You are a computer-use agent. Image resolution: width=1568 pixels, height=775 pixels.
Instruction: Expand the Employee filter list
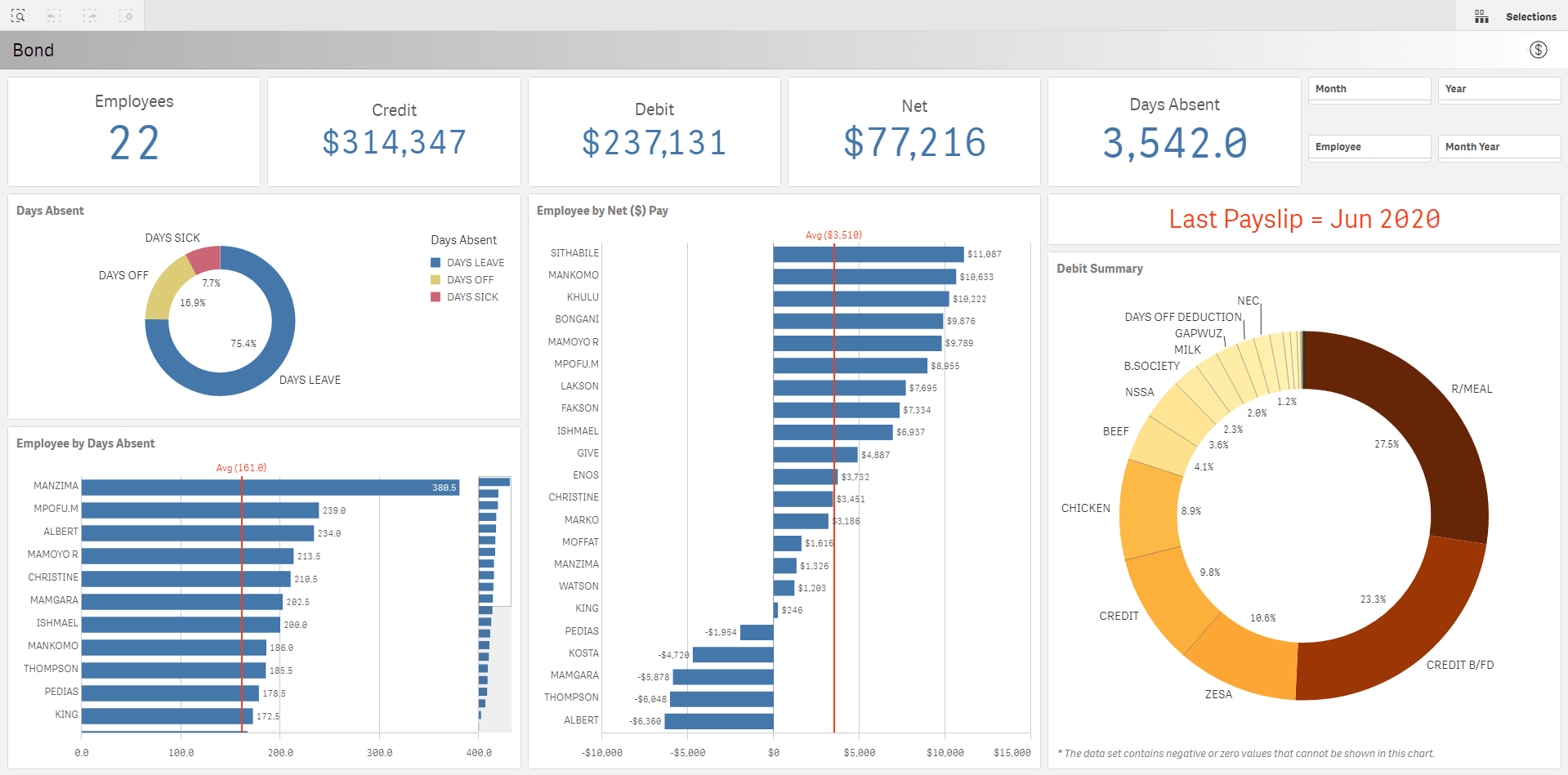1369,147
